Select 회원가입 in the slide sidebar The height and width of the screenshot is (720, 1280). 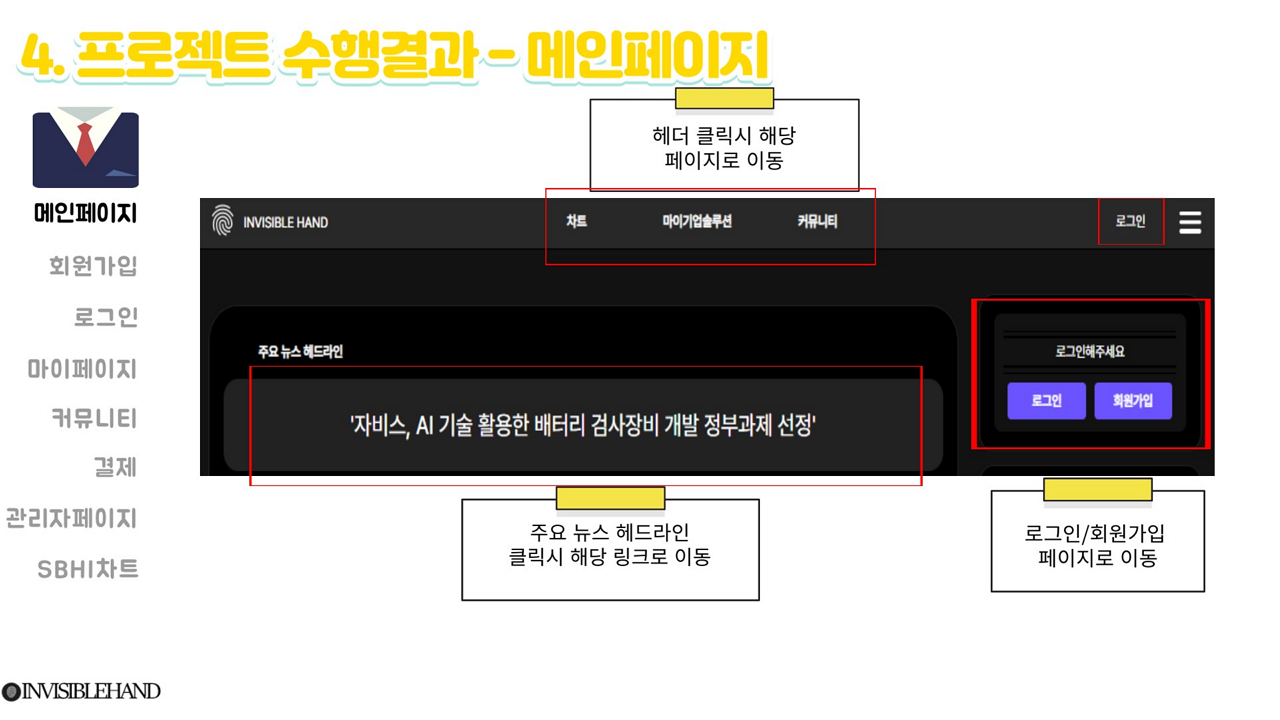pyautogui.click(x=93, y=266)
